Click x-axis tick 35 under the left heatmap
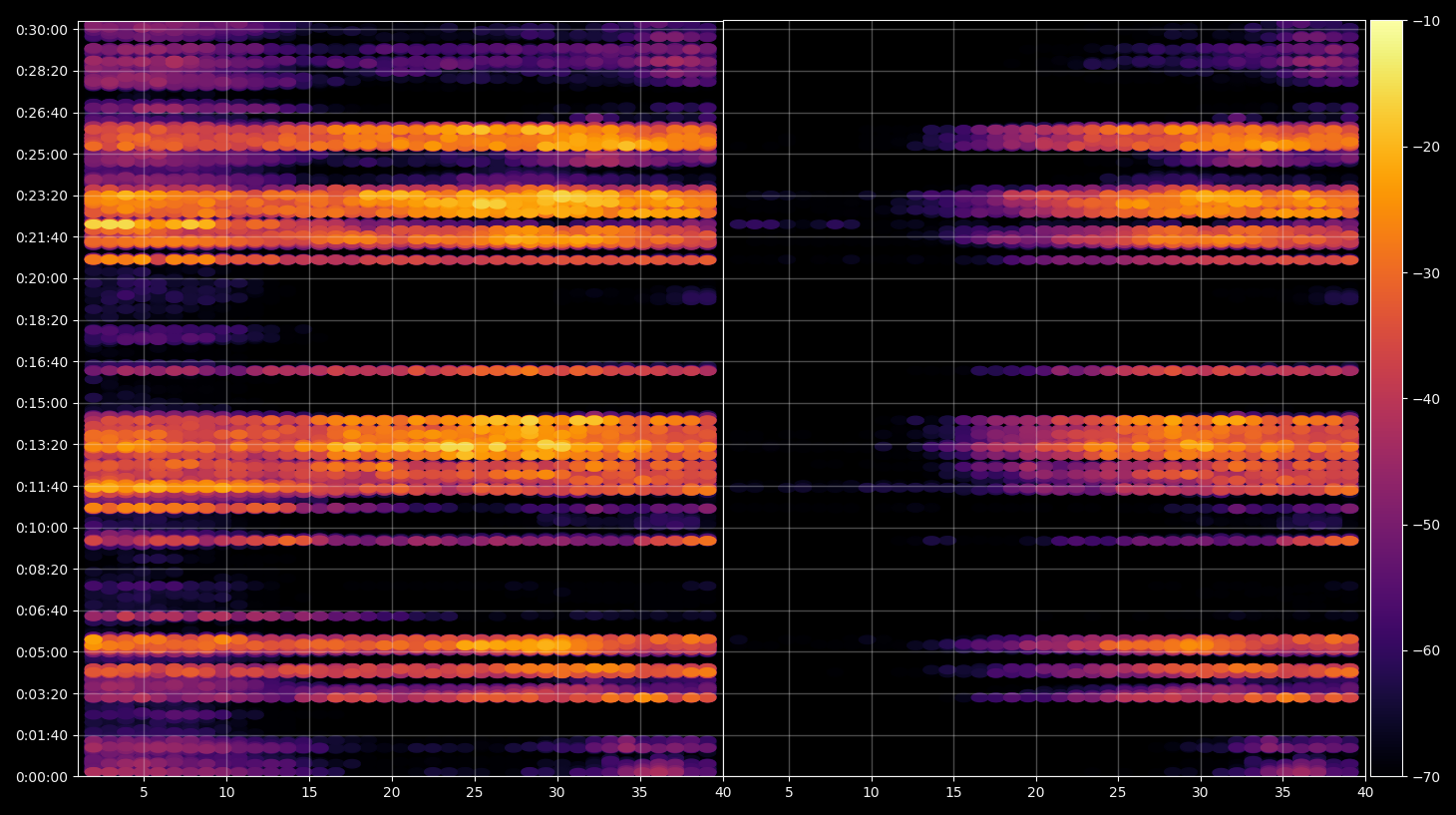This screenshot has height=815, width=1456. point(639,793)
